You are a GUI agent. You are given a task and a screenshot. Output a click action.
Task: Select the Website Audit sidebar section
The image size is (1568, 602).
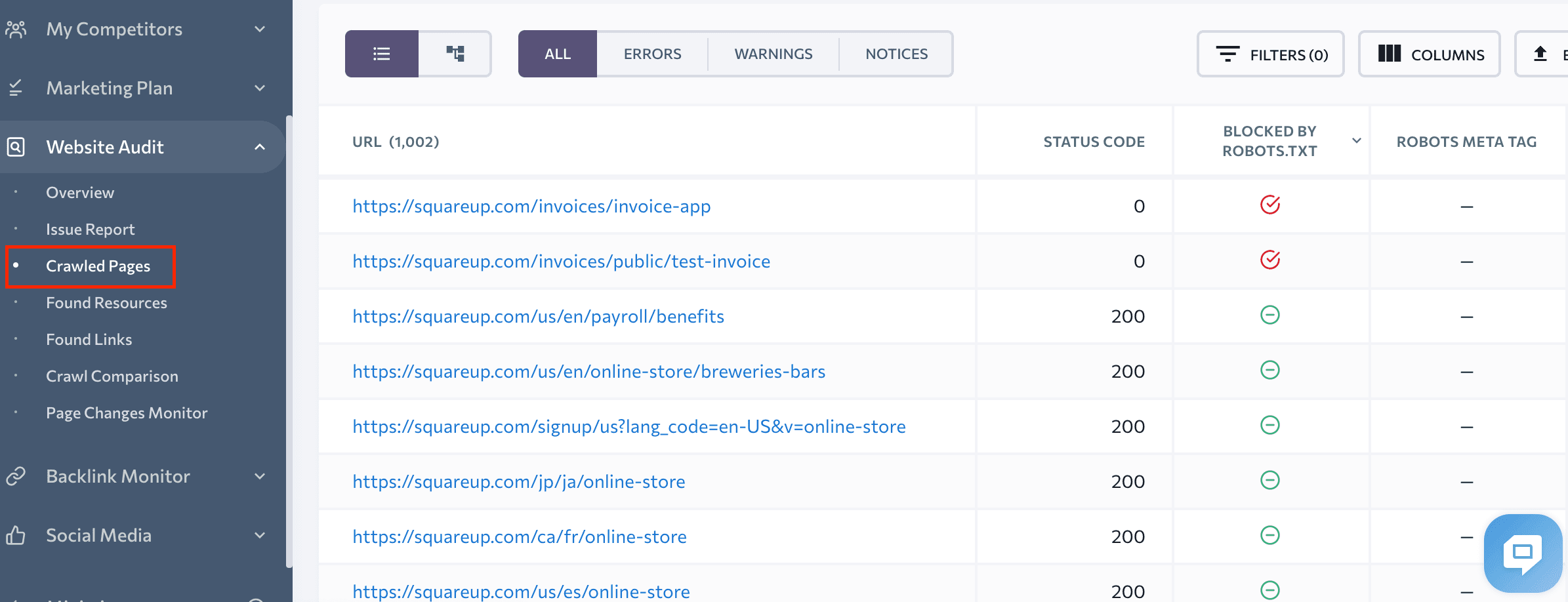(x=142, y=147)
